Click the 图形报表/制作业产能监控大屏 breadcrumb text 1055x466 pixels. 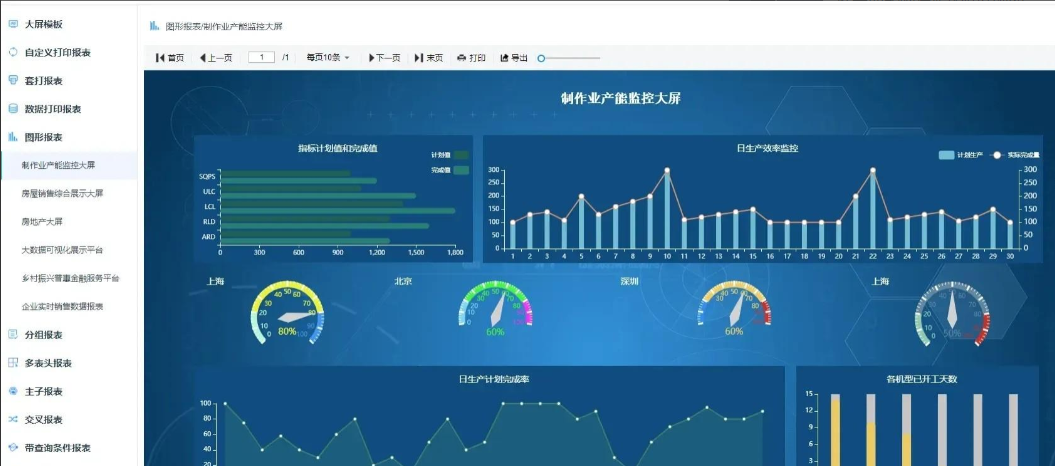pos(223,26)
